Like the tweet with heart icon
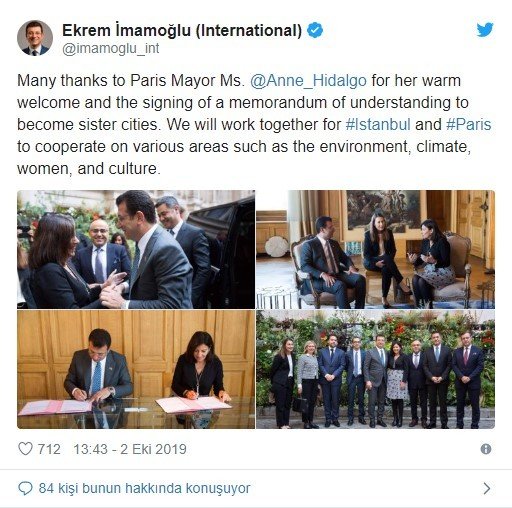 click(x=25, y=449)
